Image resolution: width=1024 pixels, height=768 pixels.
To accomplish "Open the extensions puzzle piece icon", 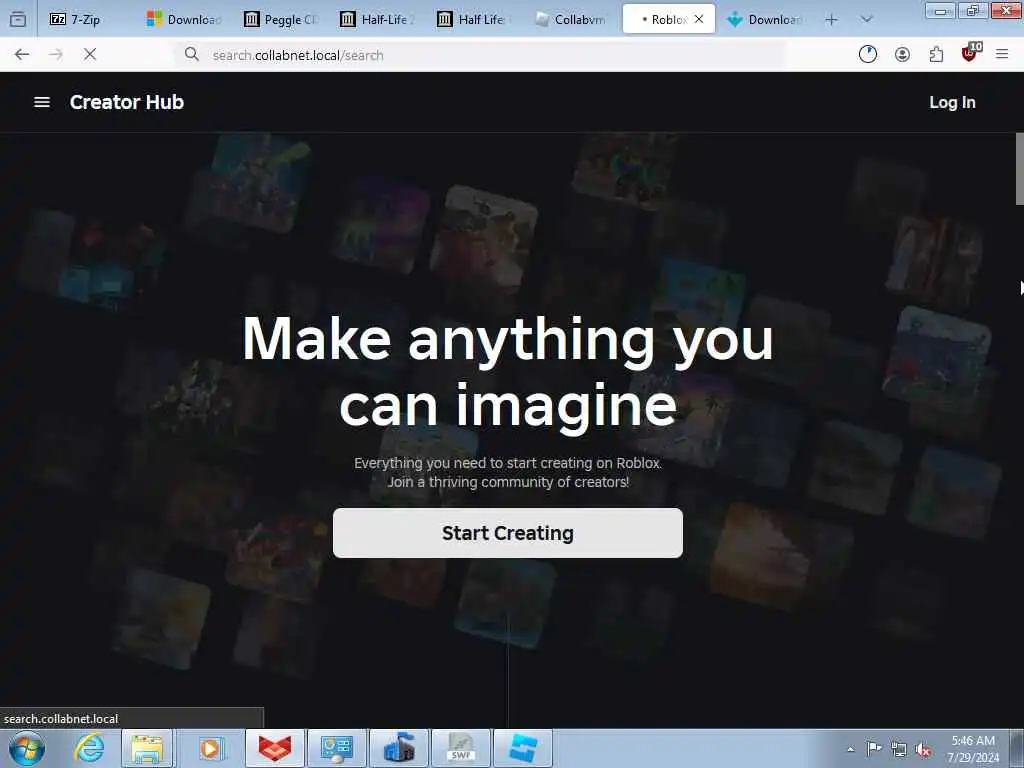I will pos(936,55).
